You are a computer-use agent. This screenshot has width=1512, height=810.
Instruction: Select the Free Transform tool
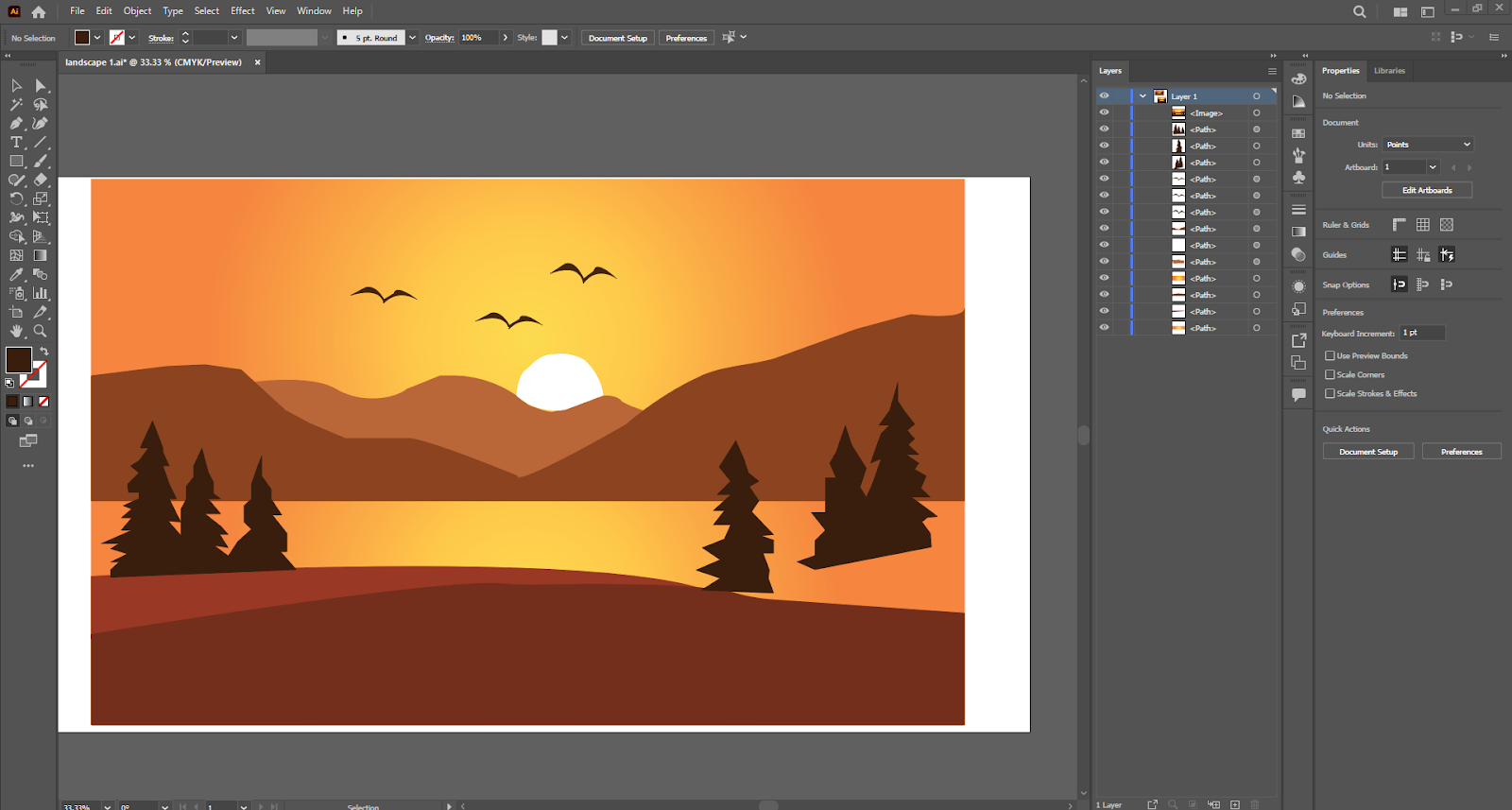pyautogui.click(x=41, y=217)
